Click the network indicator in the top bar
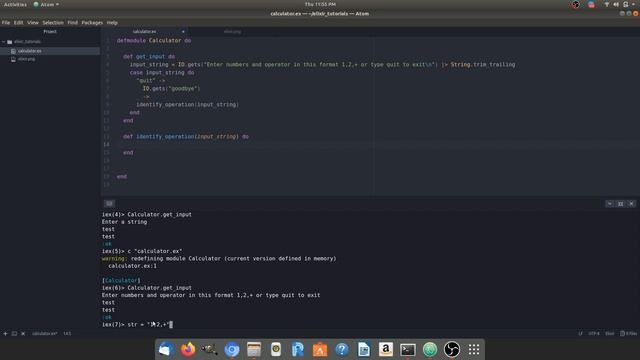This screenshot has height=360, width=640. (607, 4)
